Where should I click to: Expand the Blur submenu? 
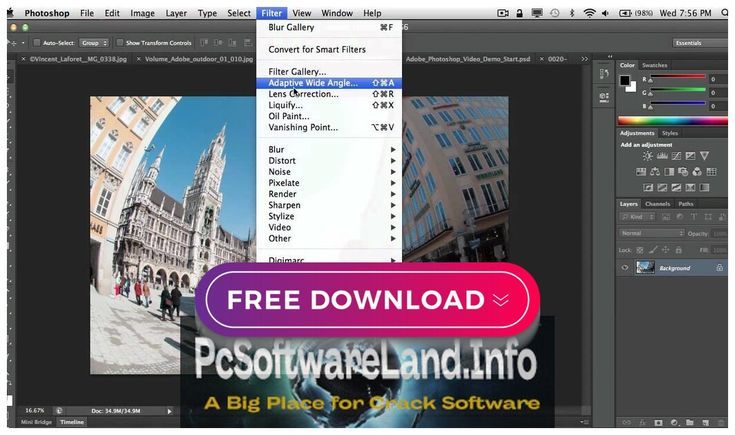pos(329,150)
